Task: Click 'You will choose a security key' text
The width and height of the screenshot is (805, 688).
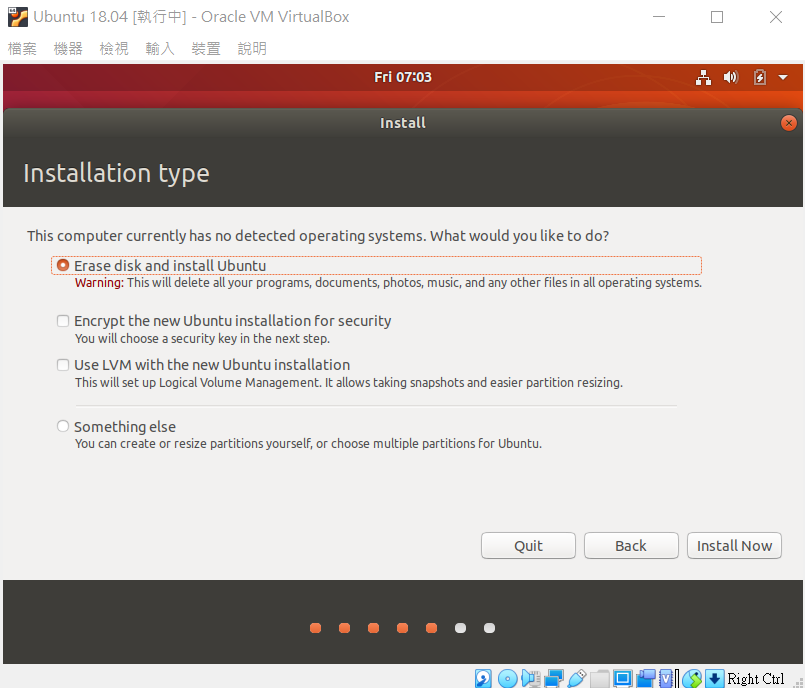Action: point(202,339)
